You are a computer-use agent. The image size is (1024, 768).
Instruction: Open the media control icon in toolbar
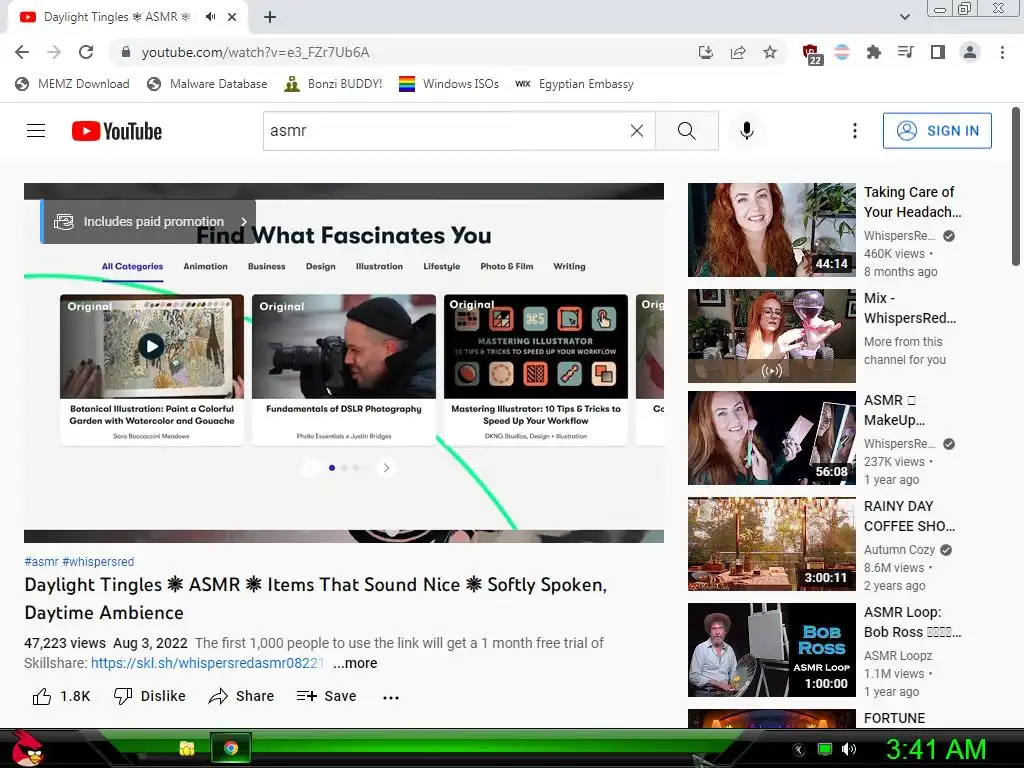tap(905, 52)
